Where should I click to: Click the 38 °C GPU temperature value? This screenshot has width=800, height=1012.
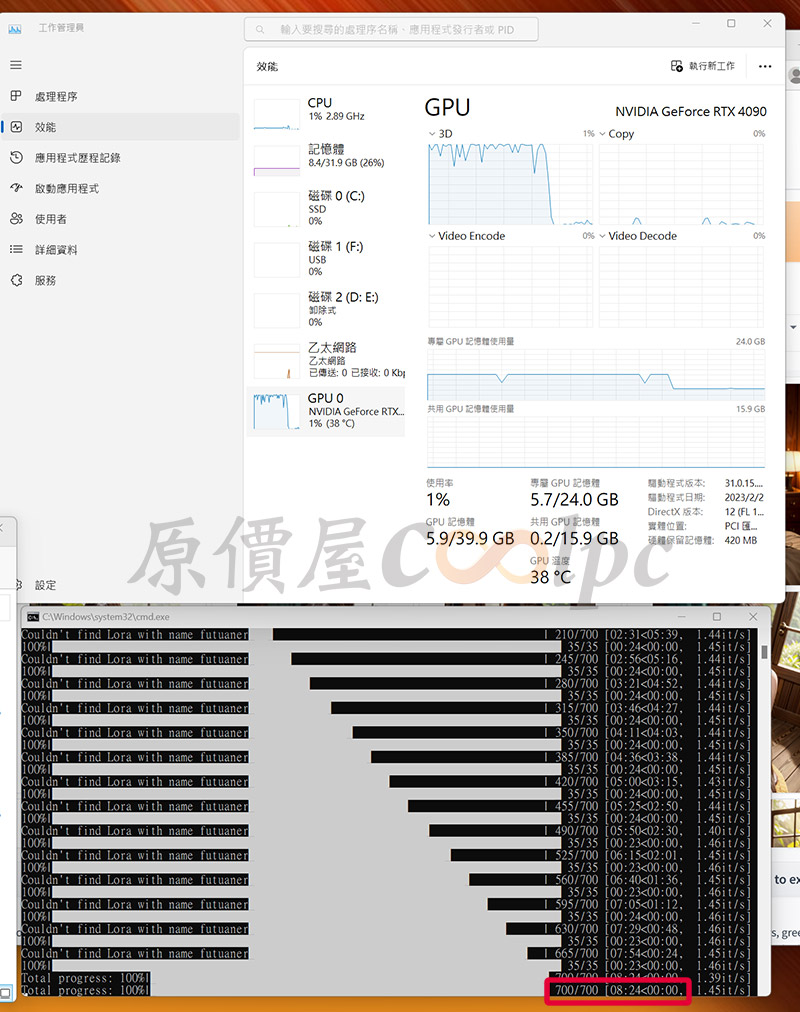pos(550,577)
